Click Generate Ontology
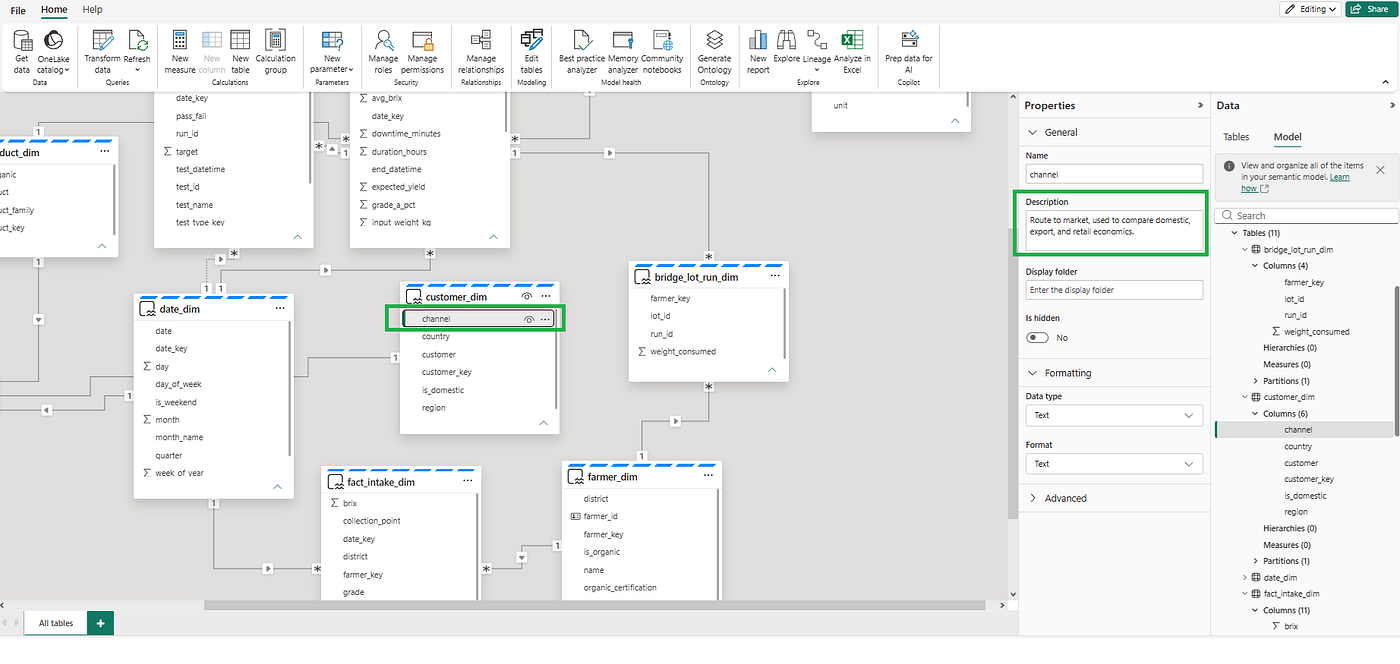This screenshot has width=1400, height=664. tap(714, 50)
